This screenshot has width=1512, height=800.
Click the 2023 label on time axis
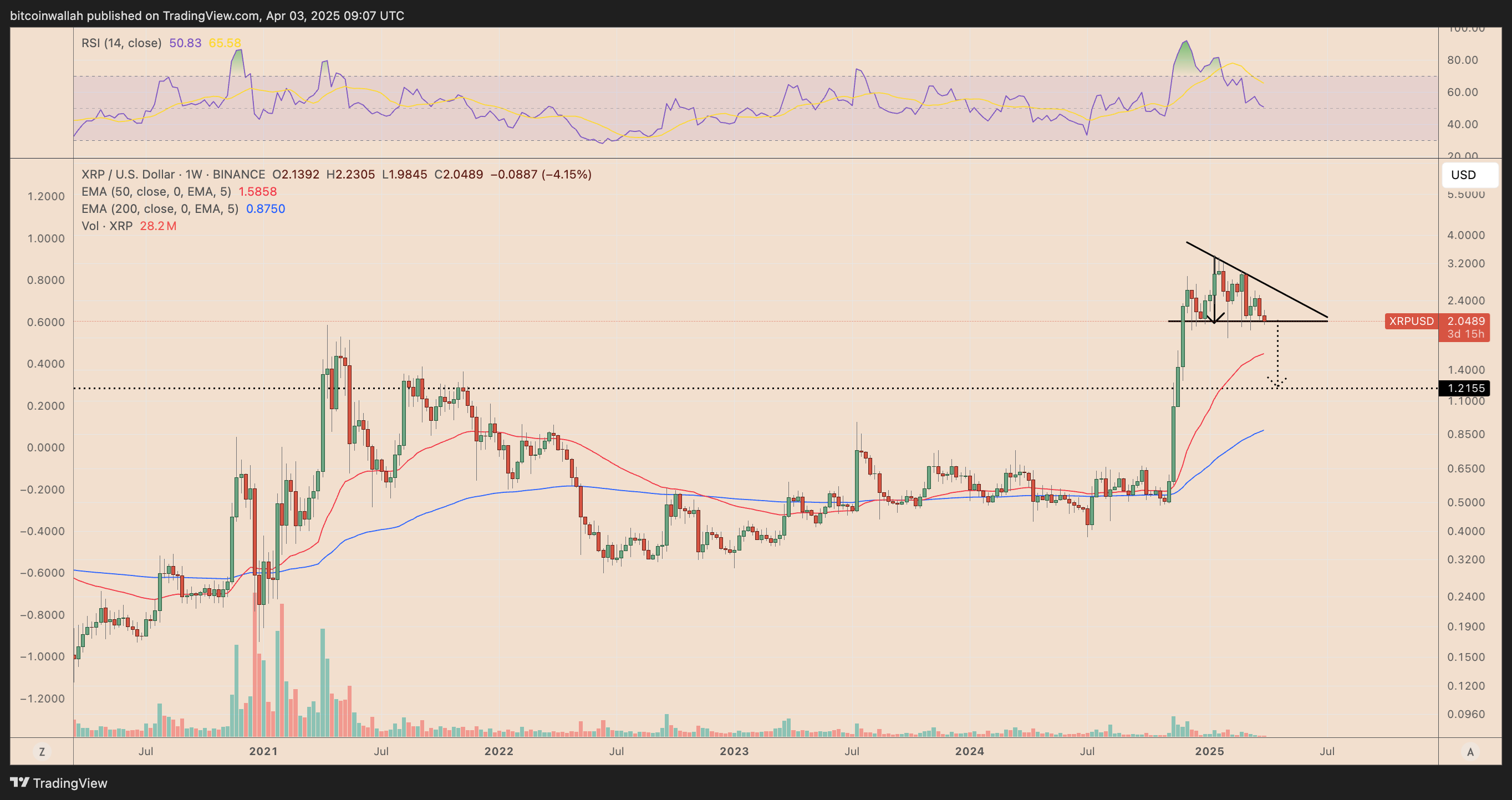(x=734, y=751)
